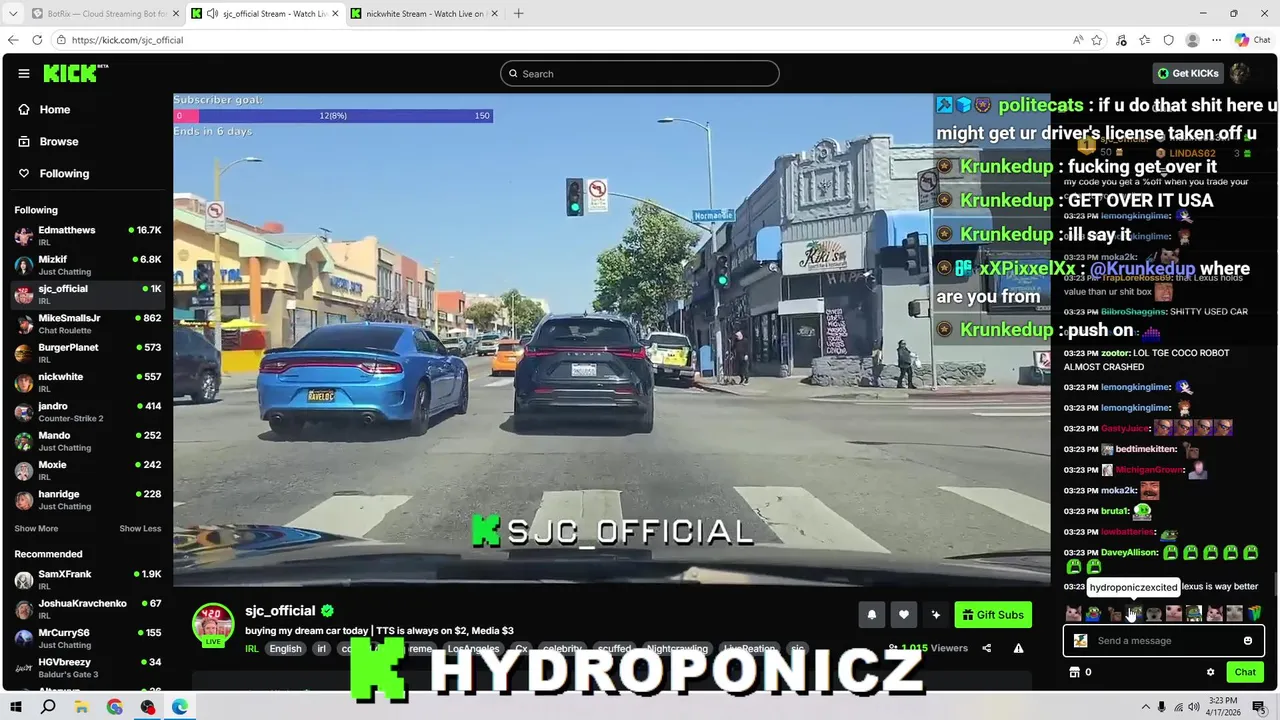Go to Home in the sidebar
Viewport: 1280px width, 720px height.
pyautogui.click(x=55, y=110)
